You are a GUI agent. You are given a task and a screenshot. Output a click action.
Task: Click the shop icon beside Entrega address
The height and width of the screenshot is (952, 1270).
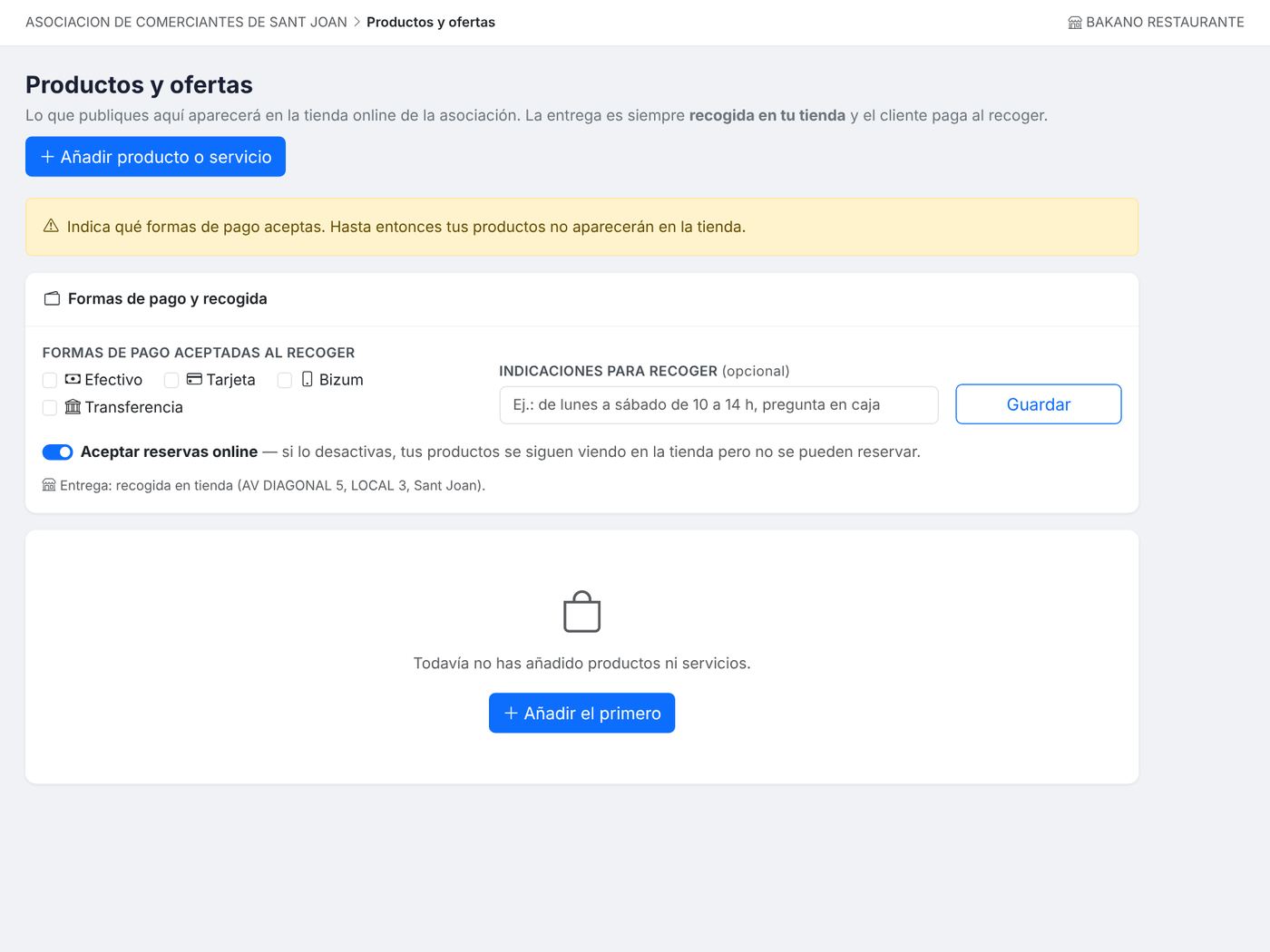49,485
